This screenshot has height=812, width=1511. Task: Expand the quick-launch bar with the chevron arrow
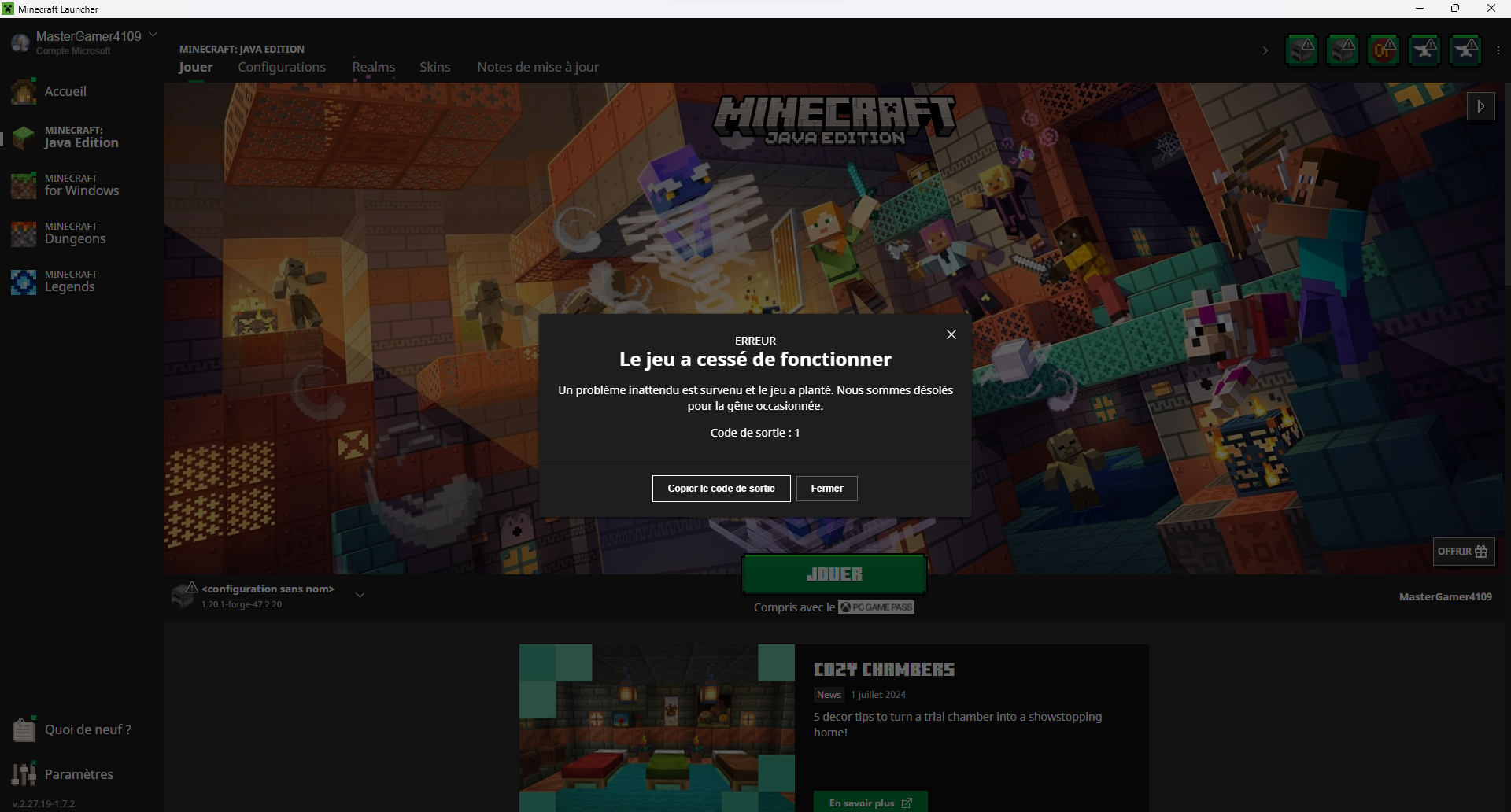(x=1265, y=51)
